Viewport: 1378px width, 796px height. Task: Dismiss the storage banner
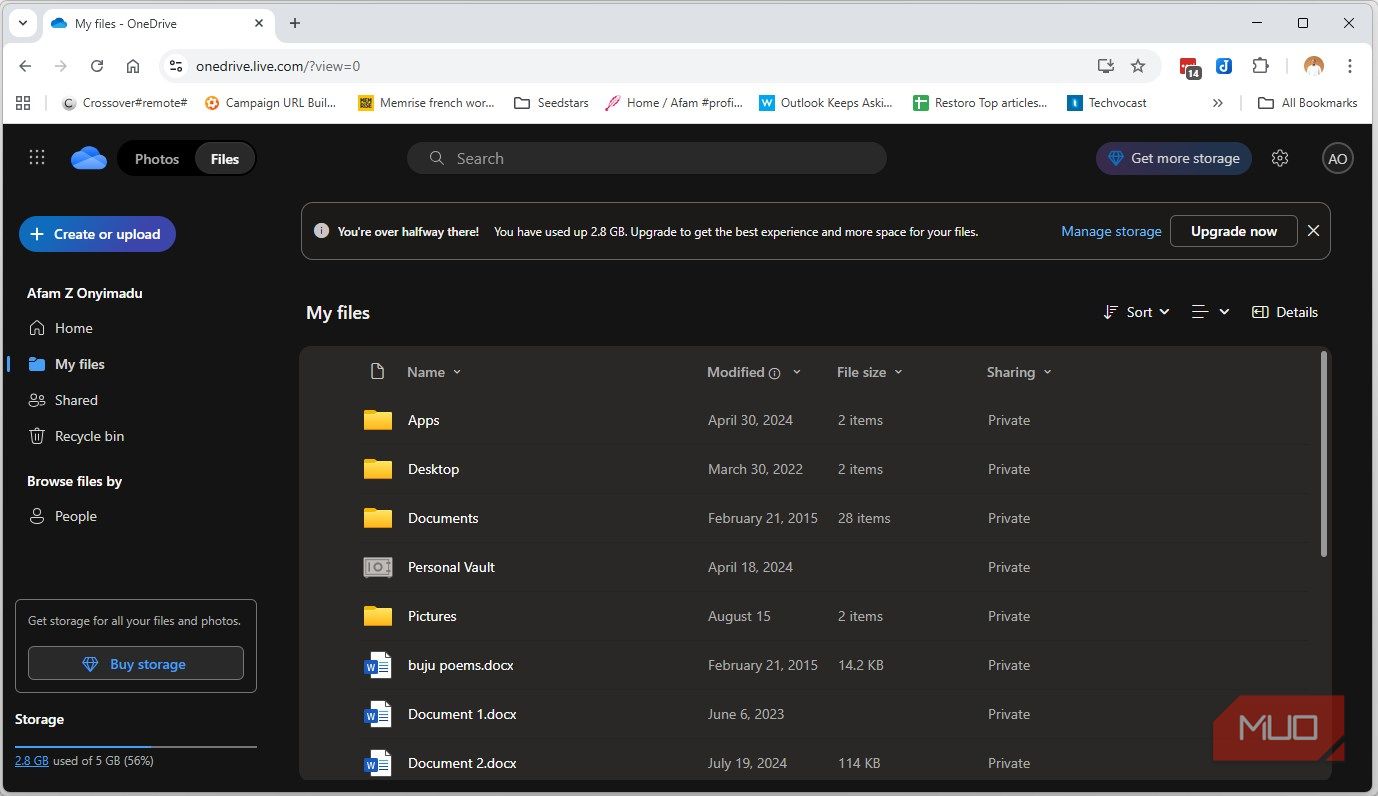[1313, 231]
